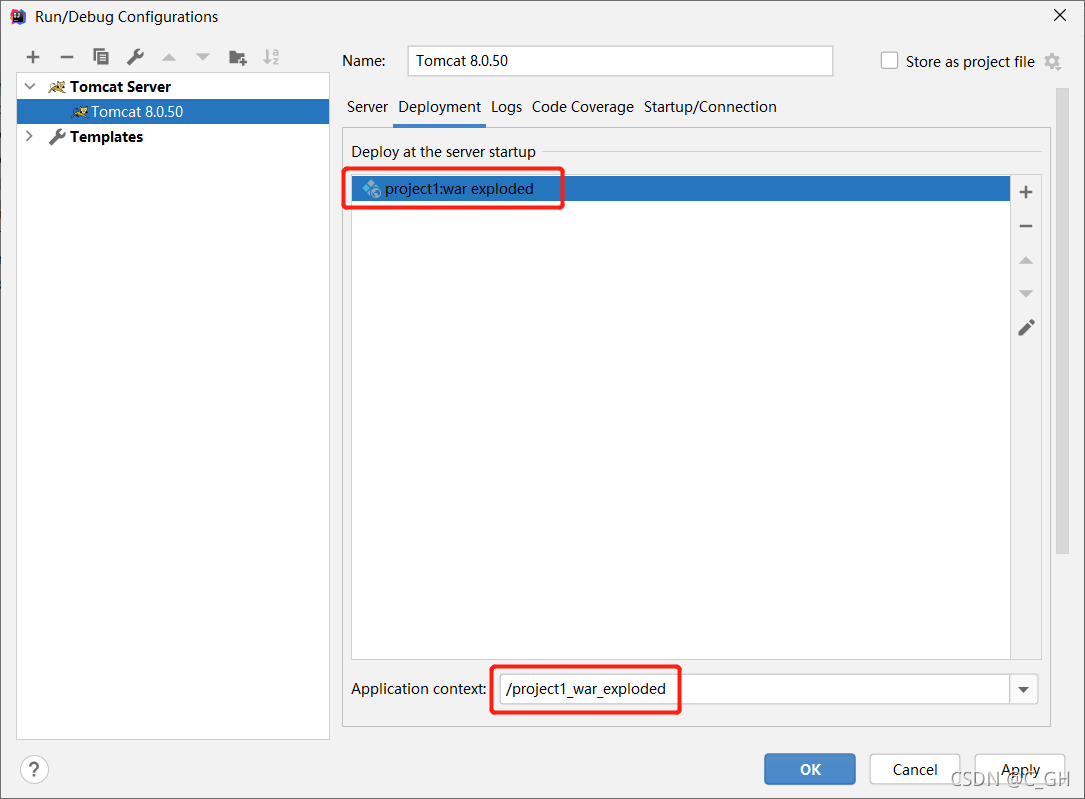Click into the Application context field
Screen dimensions: 1085x799
(754, 689)
